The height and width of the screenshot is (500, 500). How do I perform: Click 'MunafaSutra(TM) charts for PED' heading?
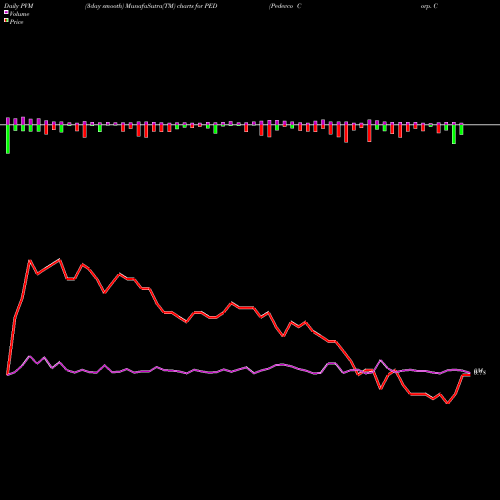tap(172, 6)
